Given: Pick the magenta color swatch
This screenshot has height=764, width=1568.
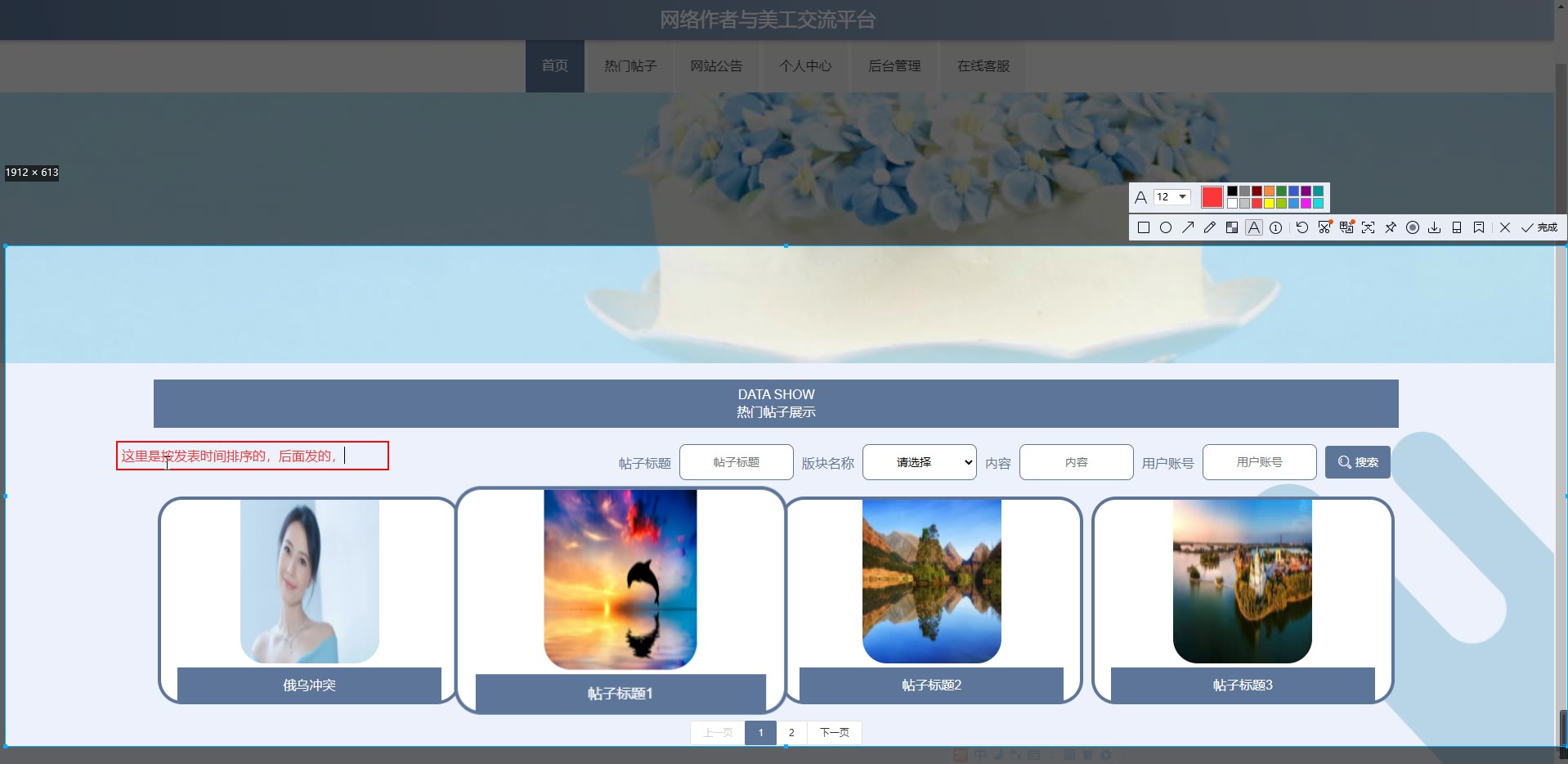Looking at the screenshot, I should click(1306, 203).
